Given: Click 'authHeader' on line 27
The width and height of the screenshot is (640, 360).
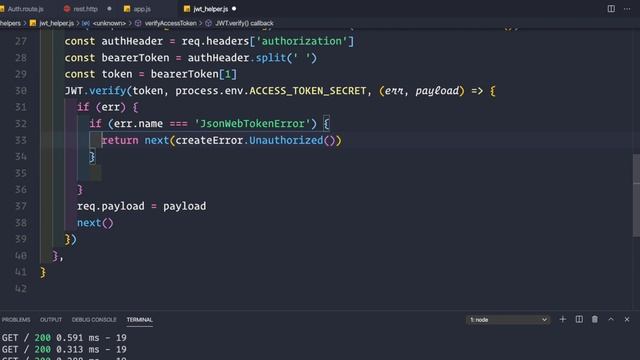Looking at the screenshot, I should [x=132, y=41].
